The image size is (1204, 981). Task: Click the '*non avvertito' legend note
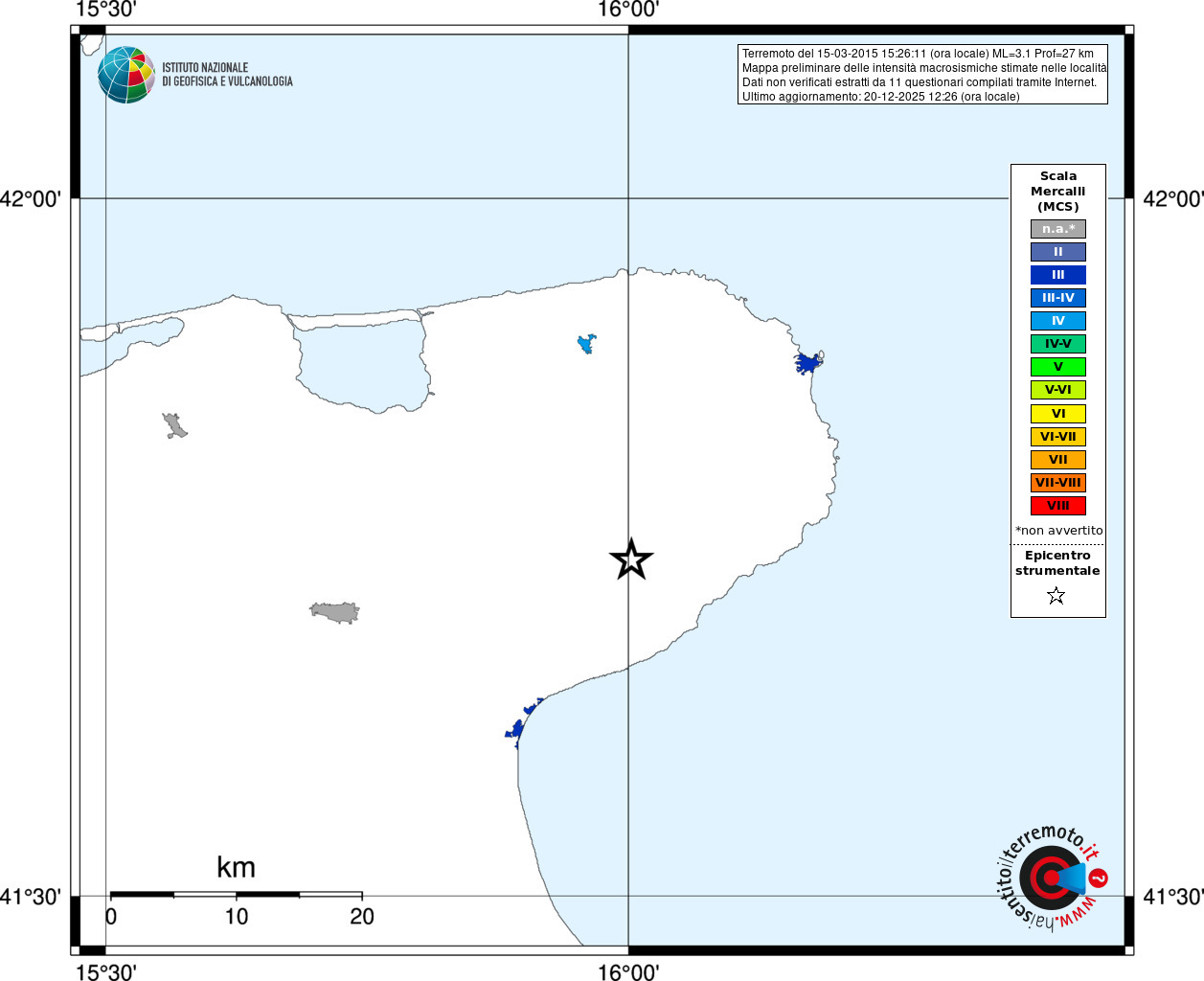click(1059, 531)
